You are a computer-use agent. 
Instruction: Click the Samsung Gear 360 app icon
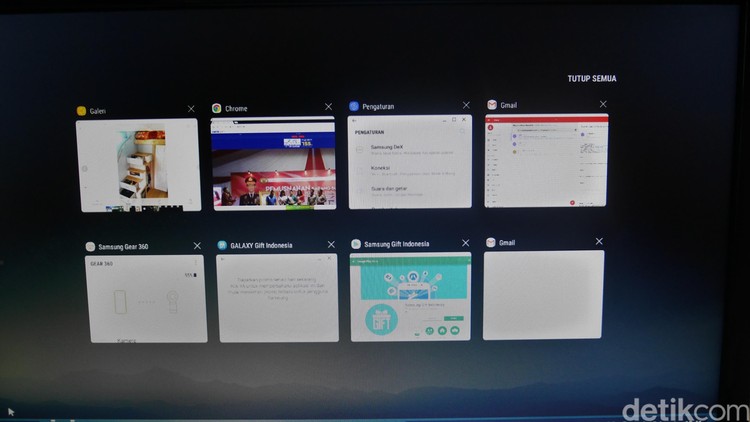[x=90, y=246]
